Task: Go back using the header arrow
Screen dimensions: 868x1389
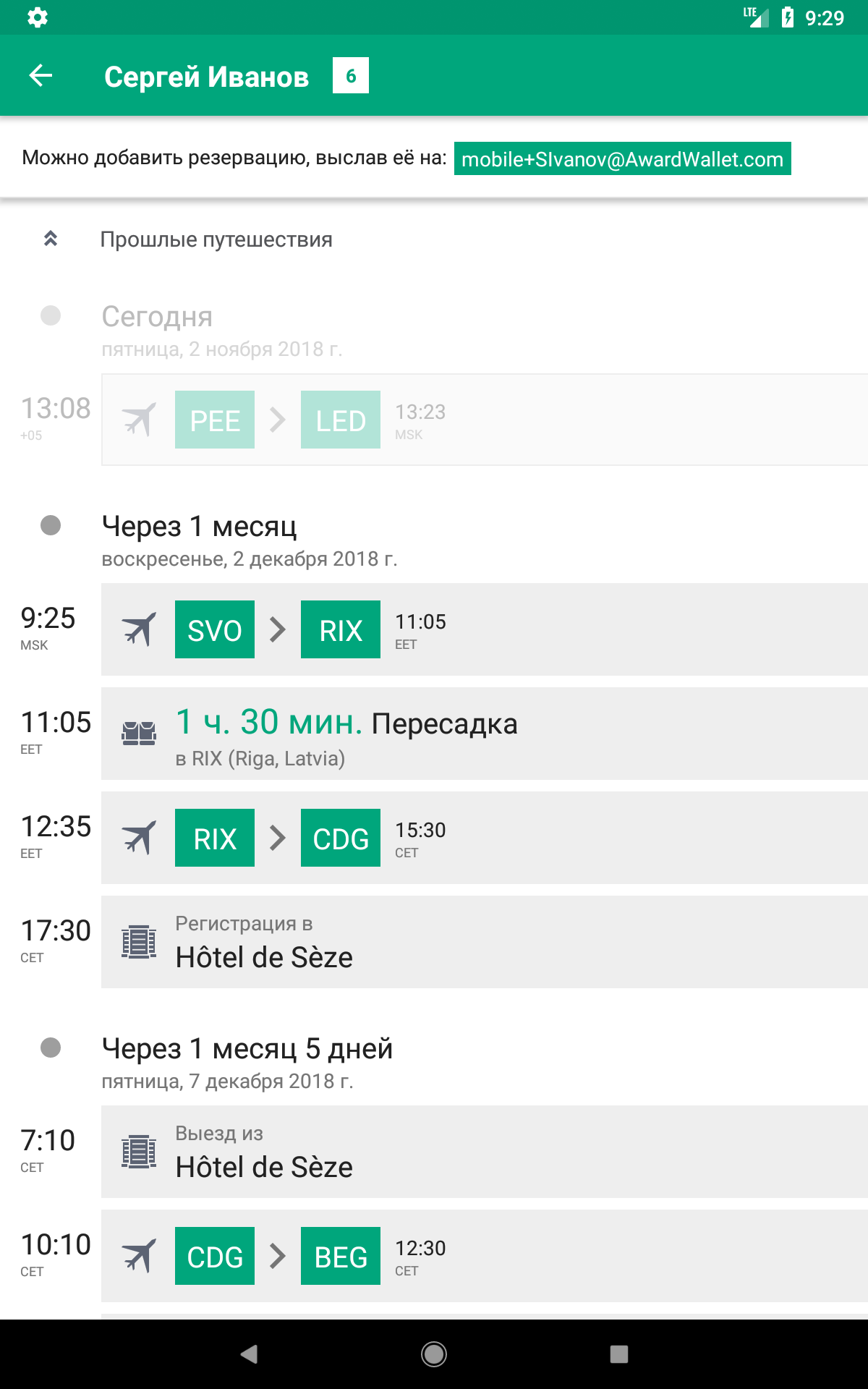Action: click(x=41, y=75)
